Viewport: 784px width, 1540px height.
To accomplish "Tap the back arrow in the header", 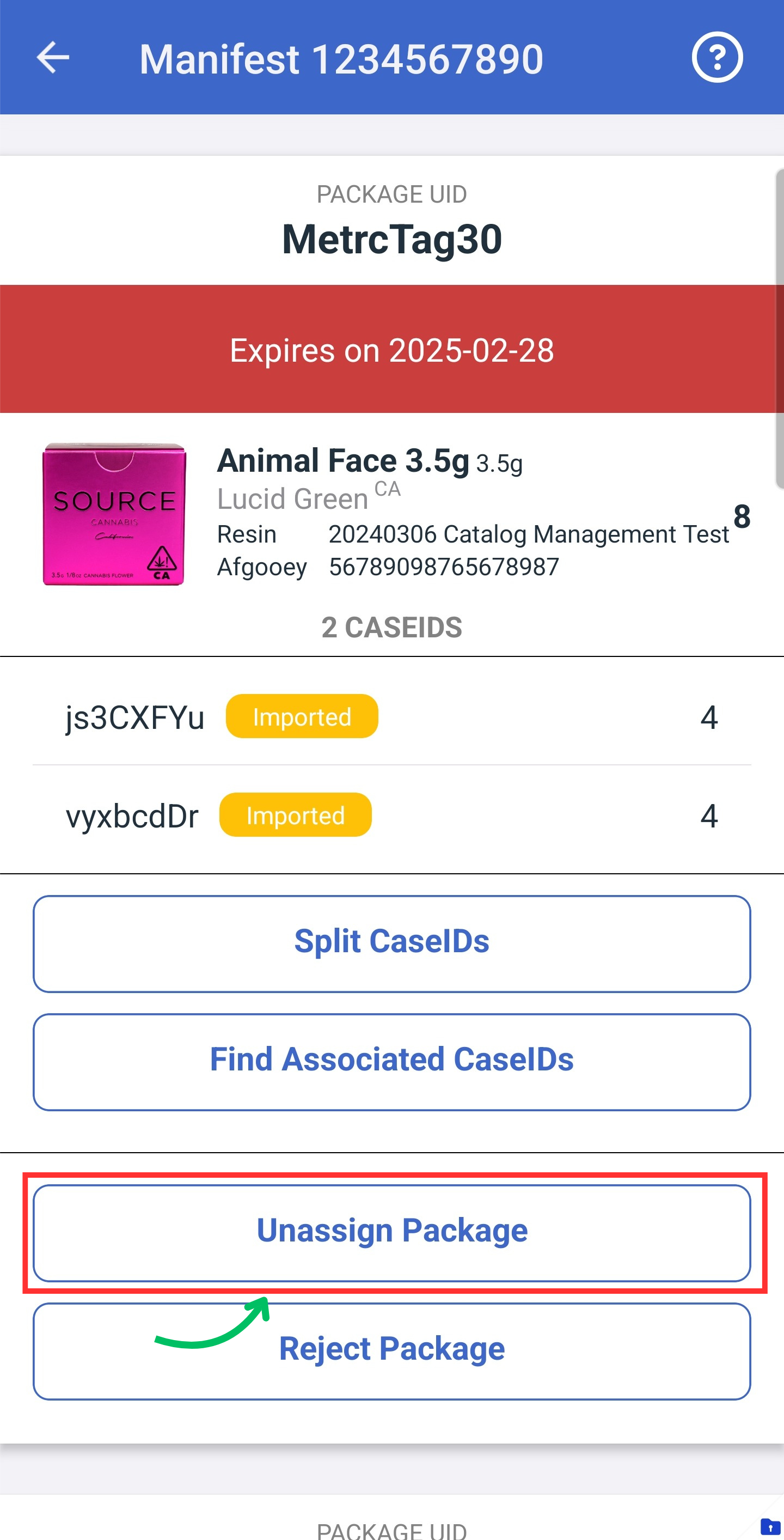I will pos(53,58).
